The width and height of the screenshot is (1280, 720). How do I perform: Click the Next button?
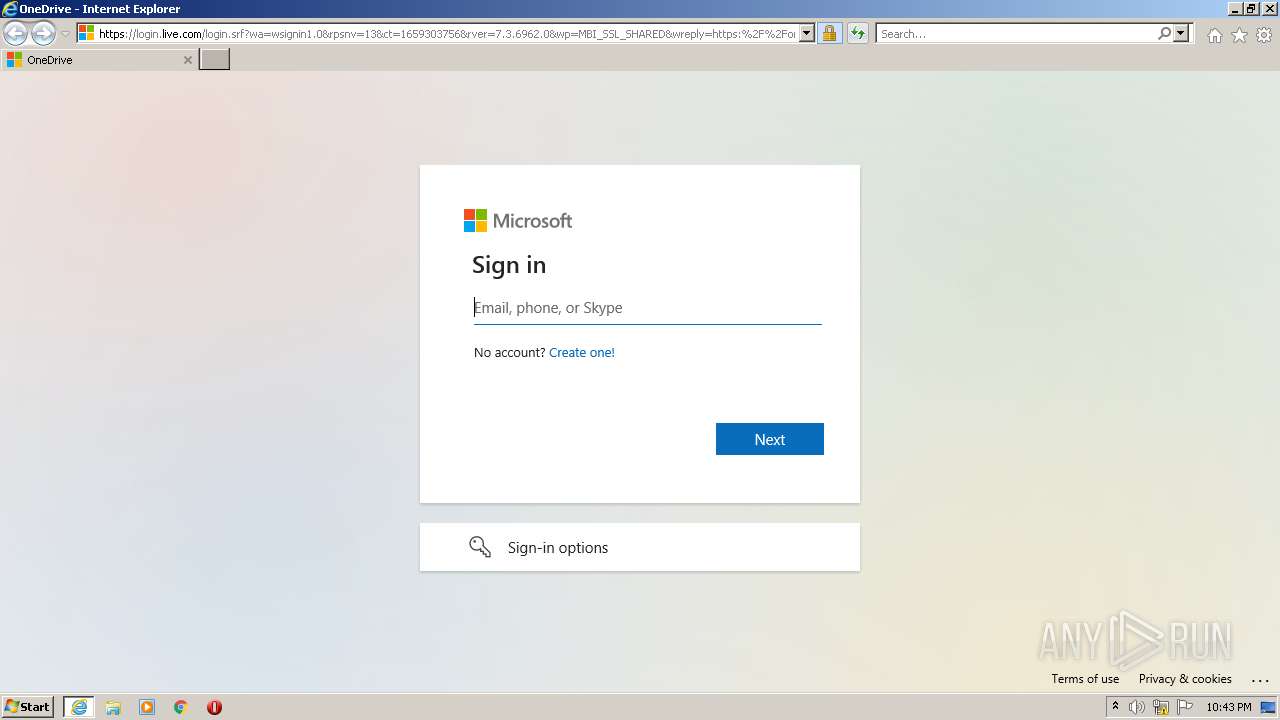tap(770, 439)
